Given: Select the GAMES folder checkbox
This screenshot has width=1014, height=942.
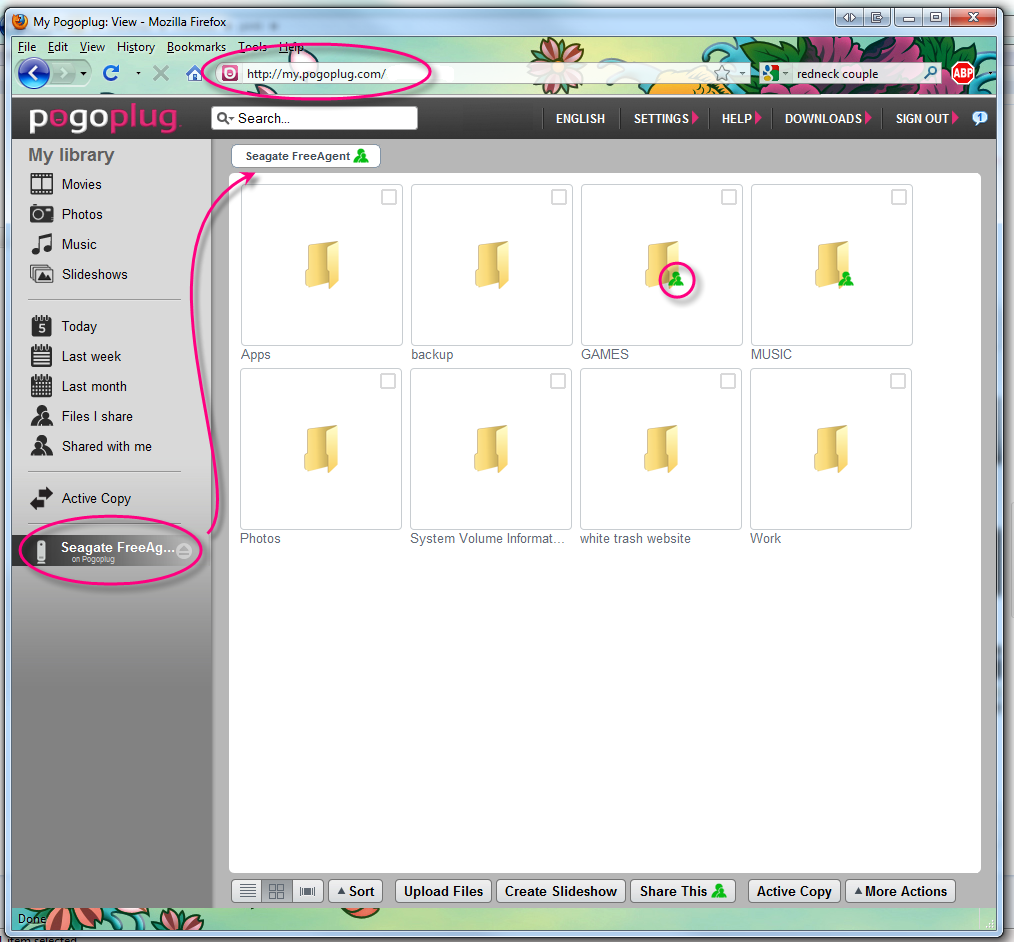Looking at the screenshot, I should tap(729, 197).
